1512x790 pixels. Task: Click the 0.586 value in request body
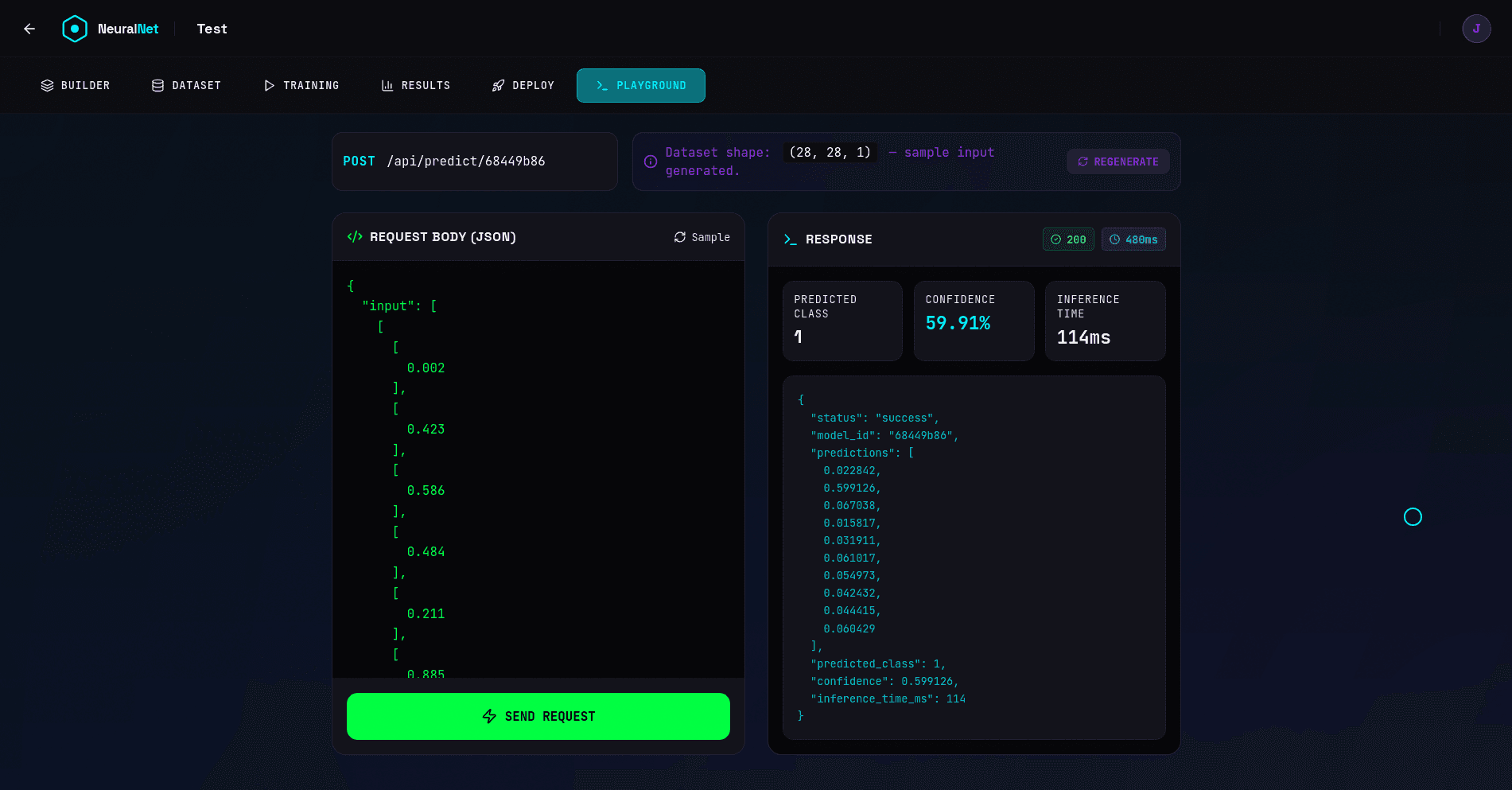pyautogui.click(x=426, y=491)
